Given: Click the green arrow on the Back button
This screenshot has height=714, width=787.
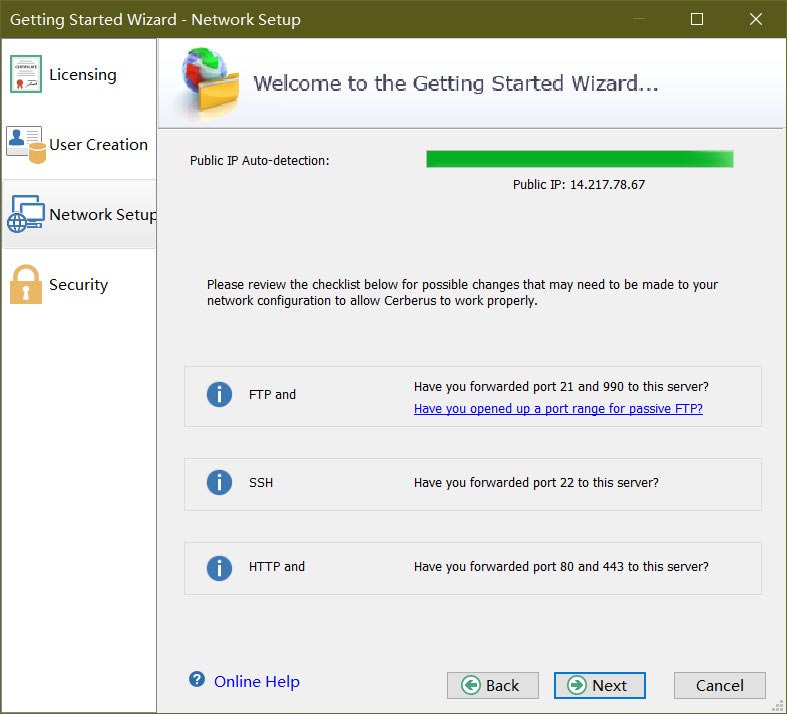Looking at the screenshot, I should pyautogui.click(x=471, y=685).
